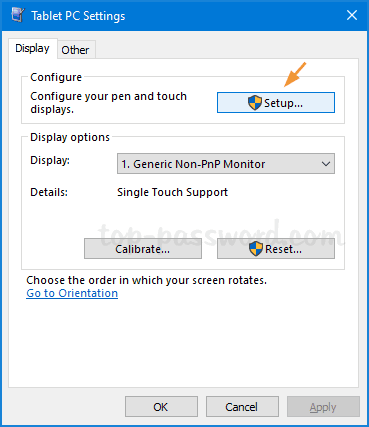Click the Single Touch Support details text
This screenshot has height=427, width=369.
(x=172, y=192)
